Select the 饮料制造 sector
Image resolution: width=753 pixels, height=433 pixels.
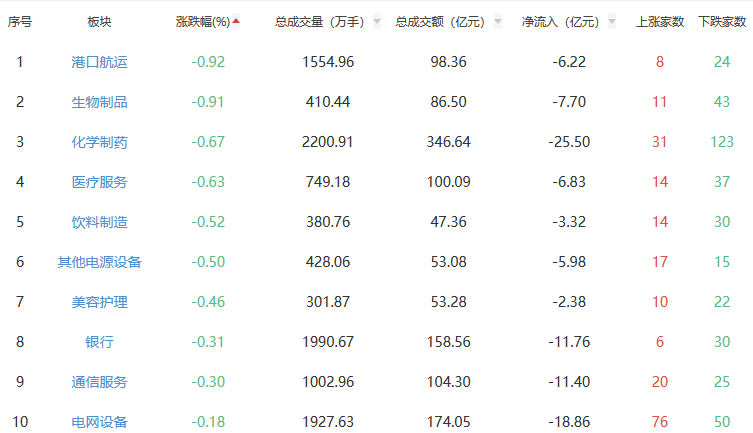tap(100, 222)
